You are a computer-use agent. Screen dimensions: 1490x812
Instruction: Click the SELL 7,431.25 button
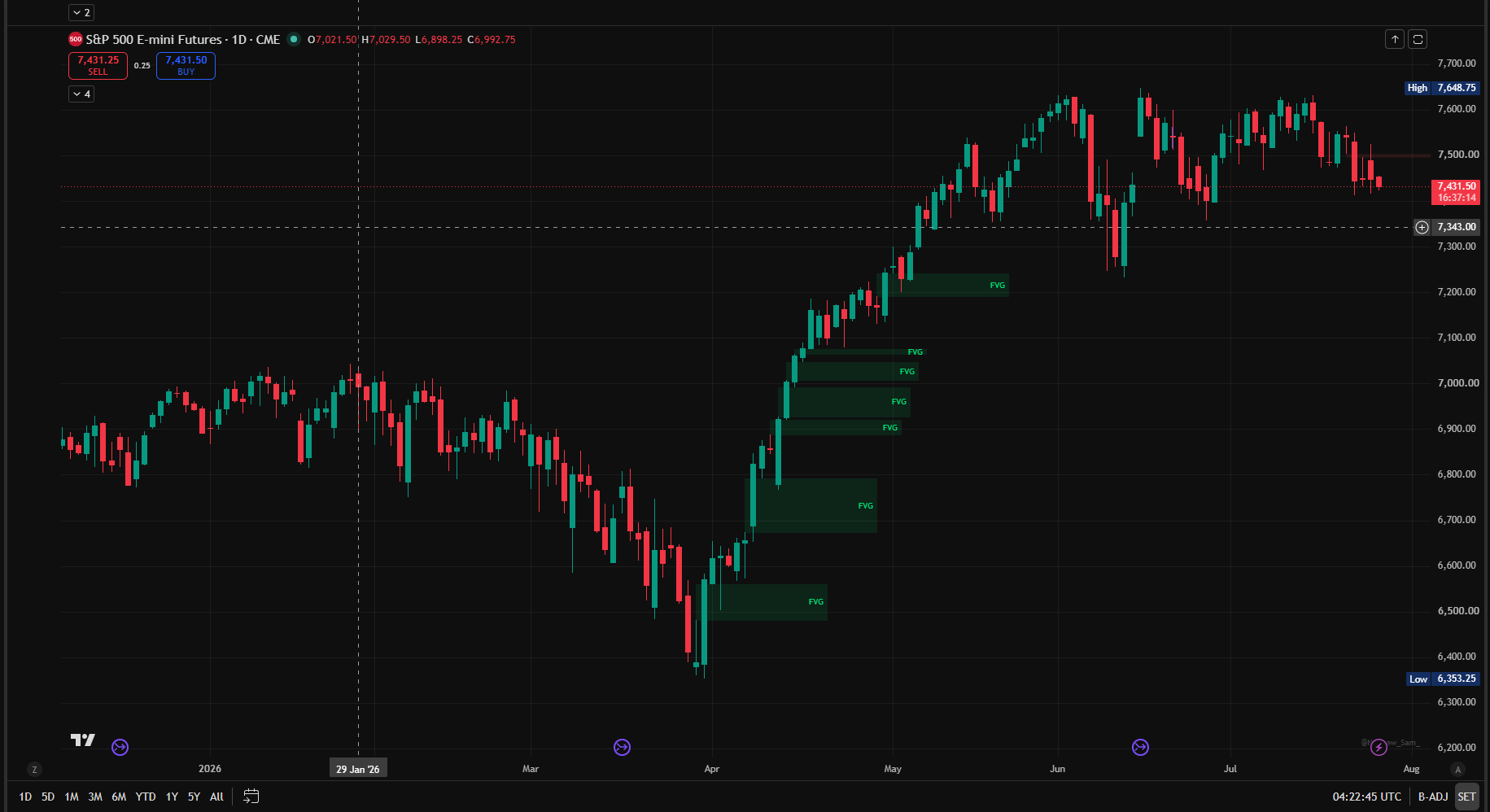tap(98, 66)
